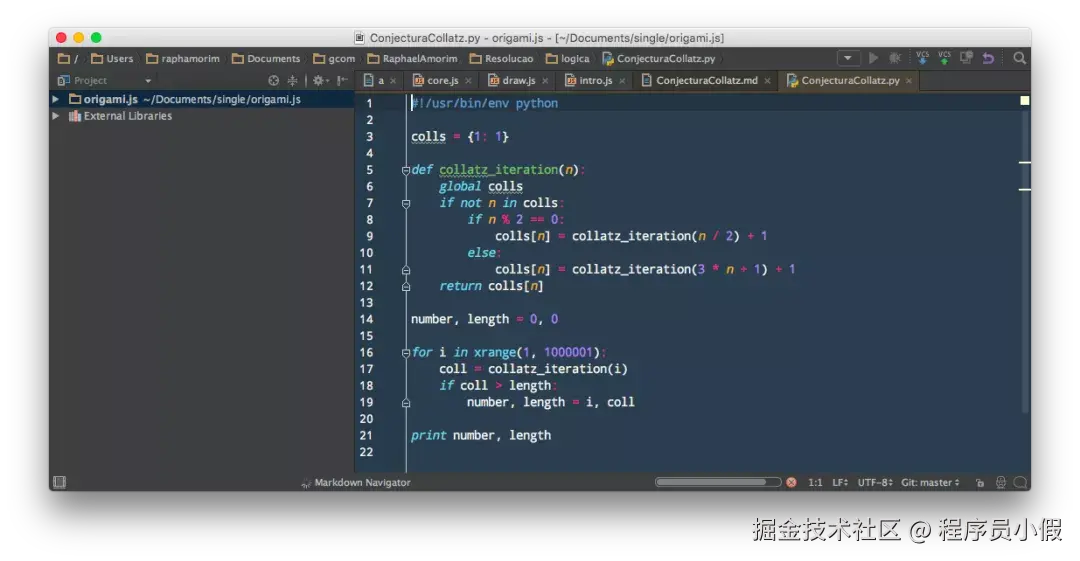Toggle tool window buttons in status bar corner
Screen dimensions: 1080x561
pyautogui.click(x=60, y=482)
